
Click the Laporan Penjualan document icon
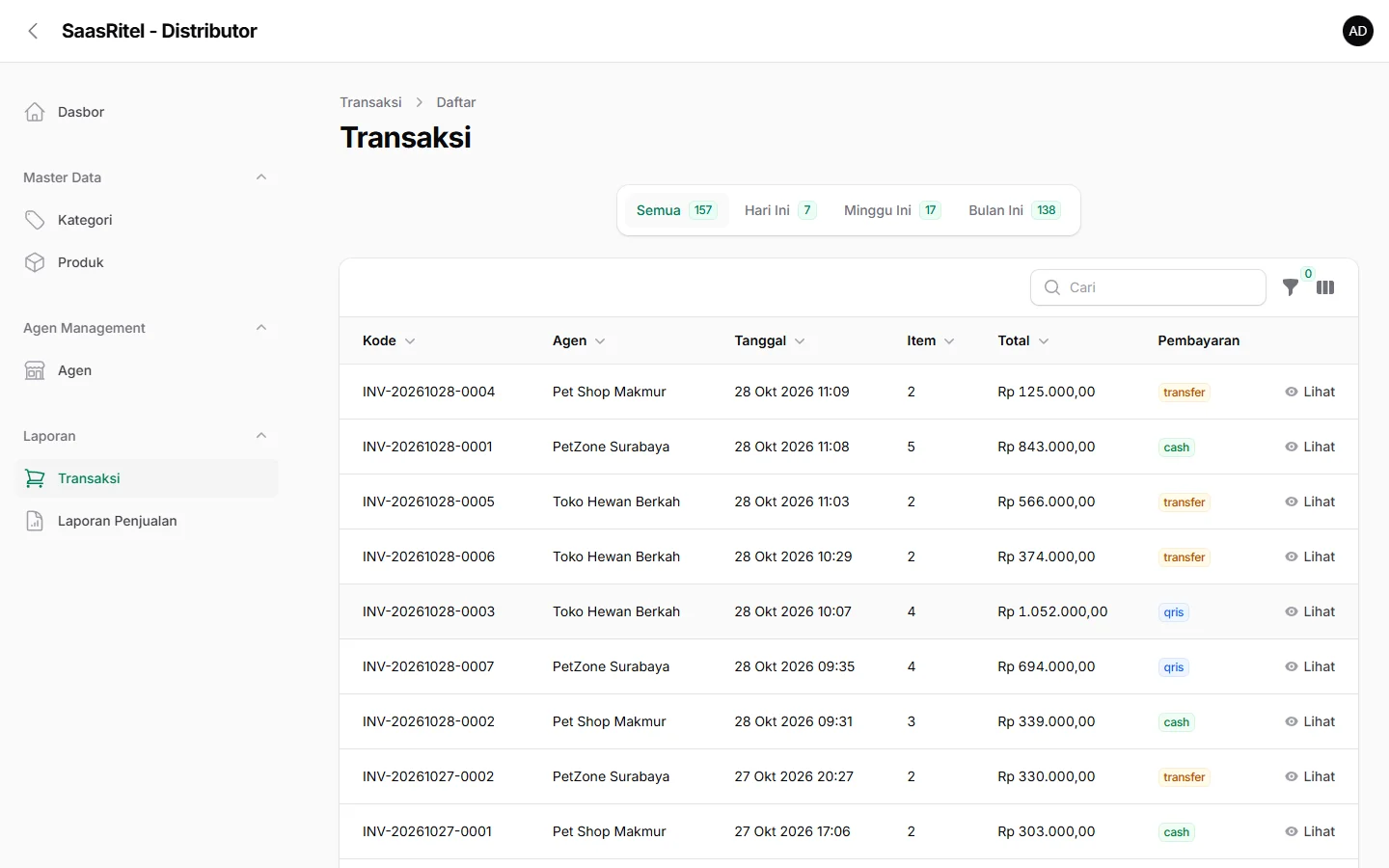pyautogui.click(x=35, y=521)
